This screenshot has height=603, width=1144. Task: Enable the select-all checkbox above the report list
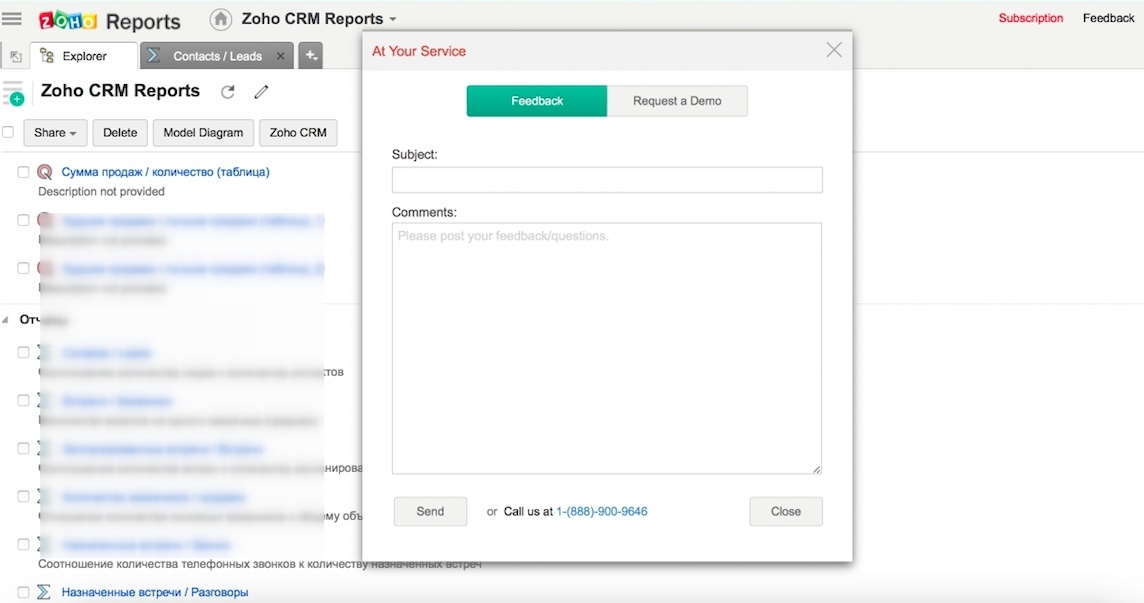tap(7, 131)
